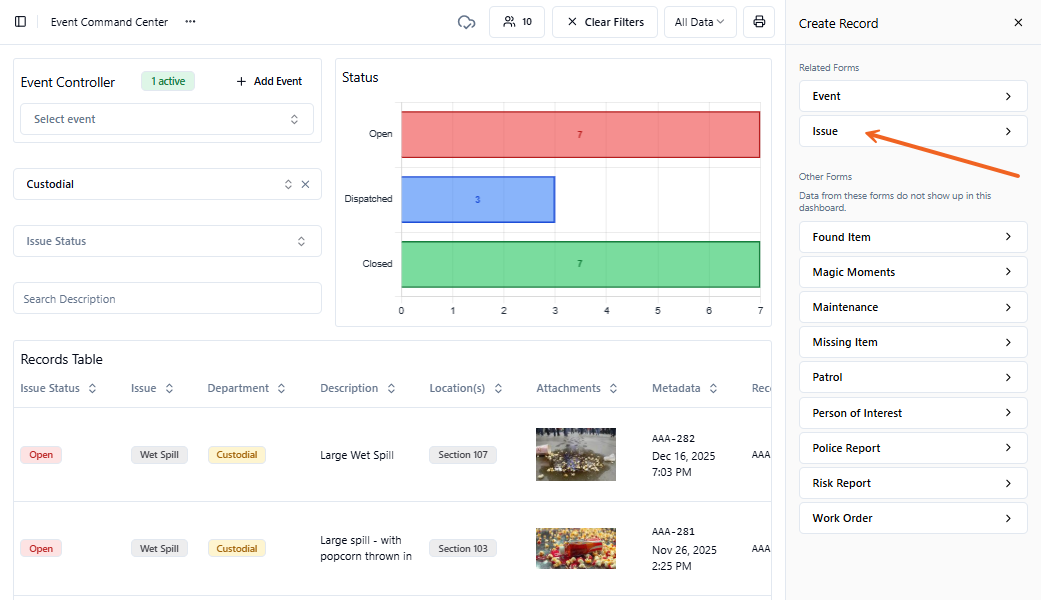Open the Section 107 wet spill thumbnail

(575, 455)
